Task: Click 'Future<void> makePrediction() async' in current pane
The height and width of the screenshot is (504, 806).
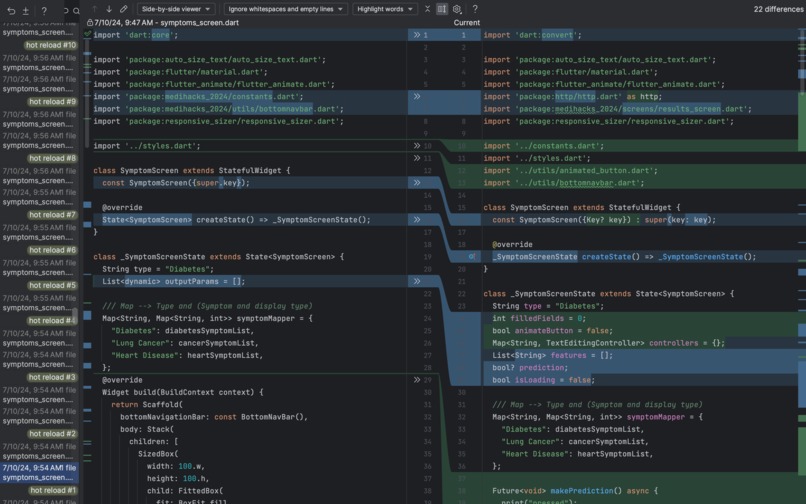Action: point(575,491)
